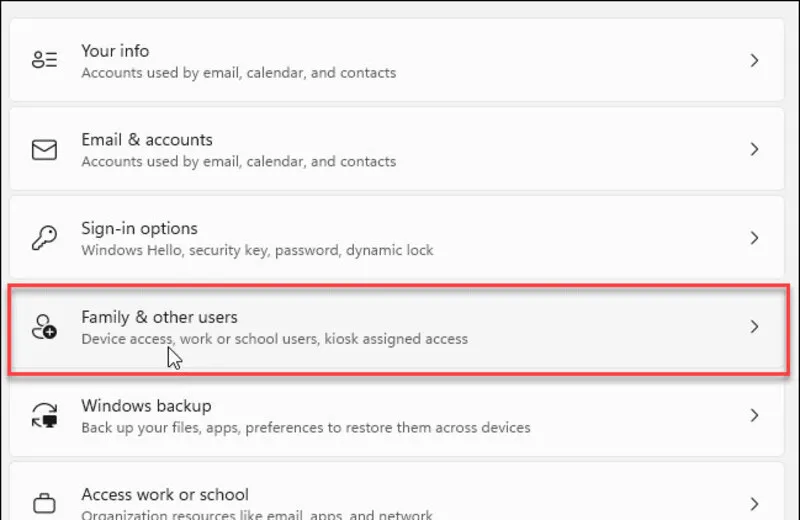The image size is (800, 520).
Task: Expand the Sign-in options chevron arrow
Action: coord(755,238)
